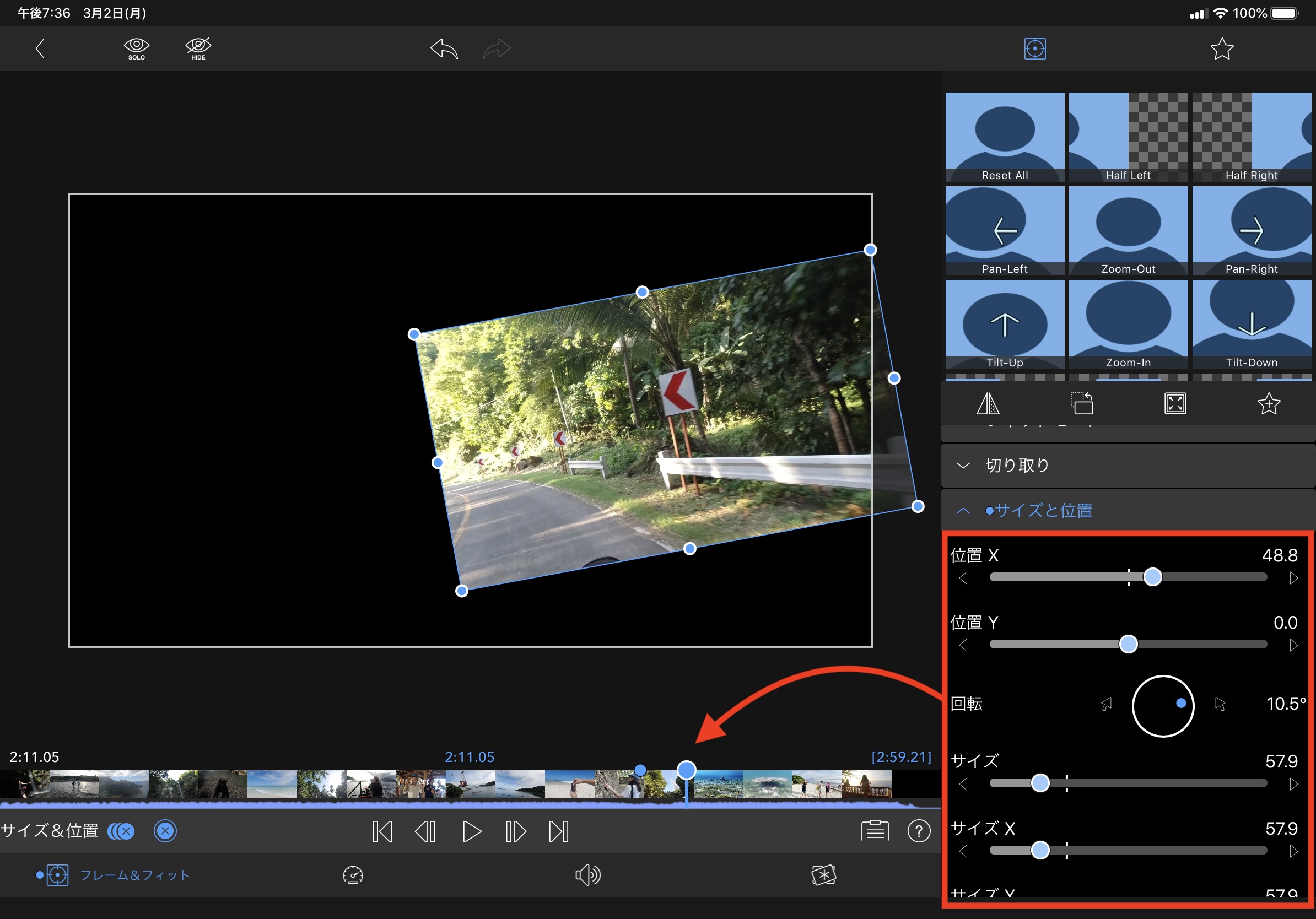Apply the Reset All preset
The image size is (1316, 919).
point(1004,136)
